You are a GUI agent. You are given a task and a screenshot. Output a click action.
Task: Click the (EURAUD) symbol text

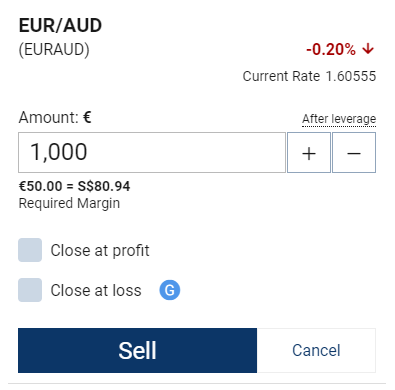pos(54,50)
